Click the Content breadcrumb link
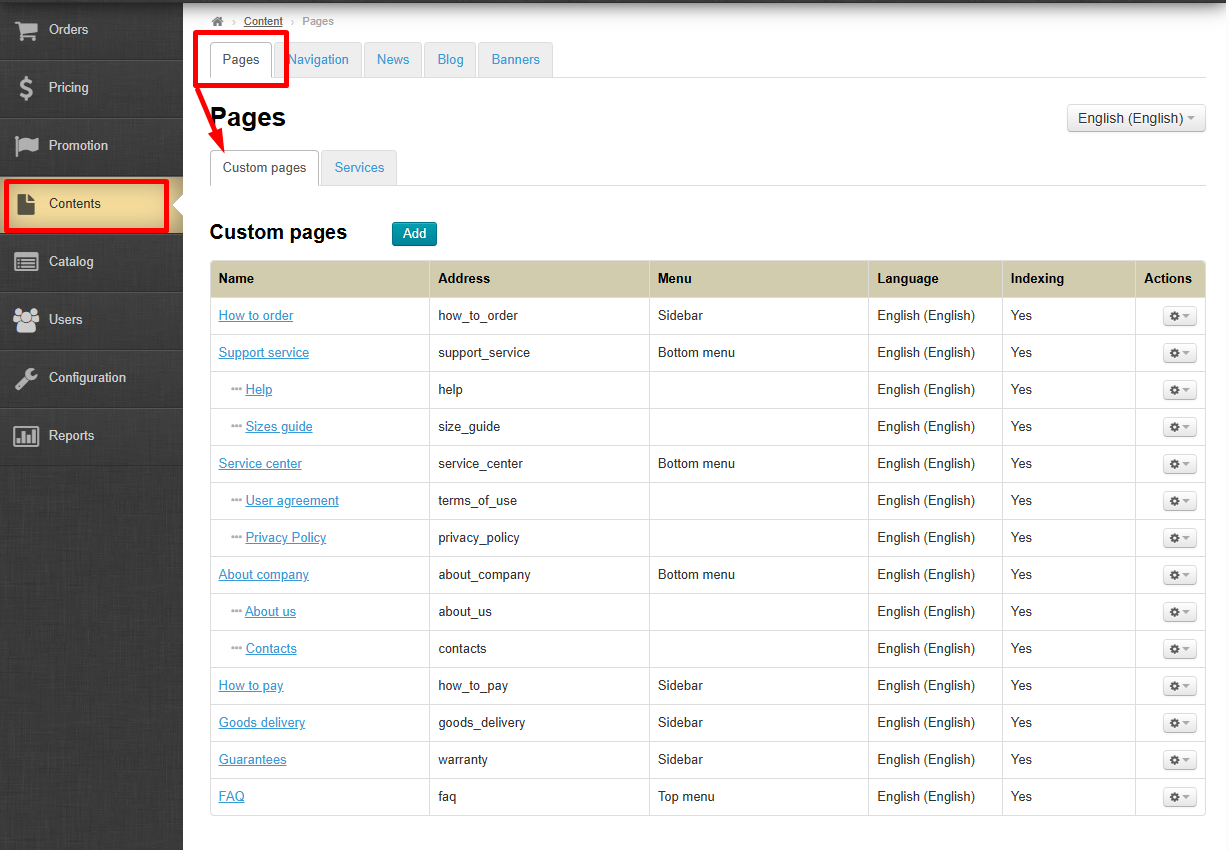 263,21
